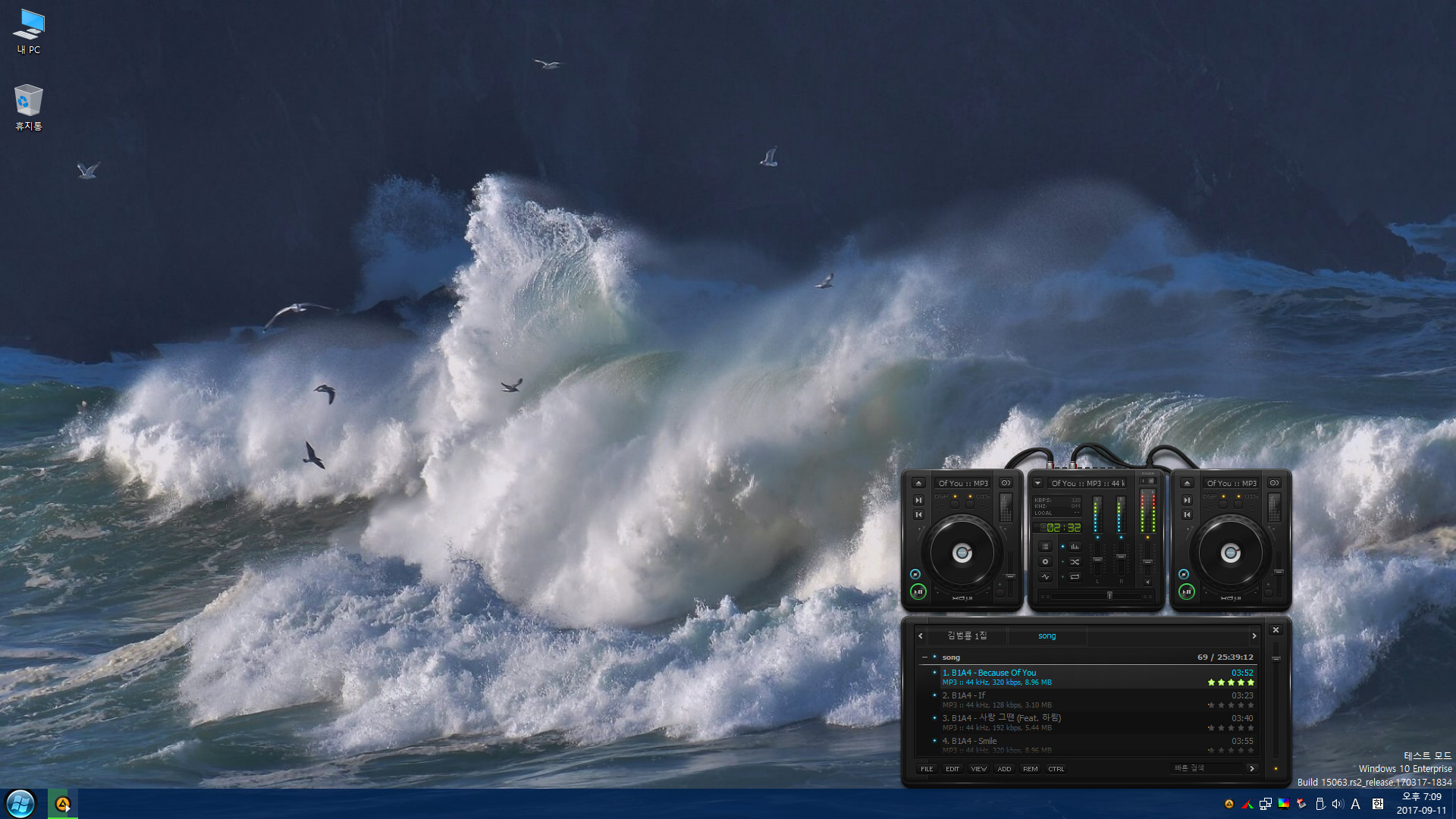Open the CTRL menu in the playlist
Image resolution: width=1456 pixels, height=819 pixels.
click(x=1056, y=769)
